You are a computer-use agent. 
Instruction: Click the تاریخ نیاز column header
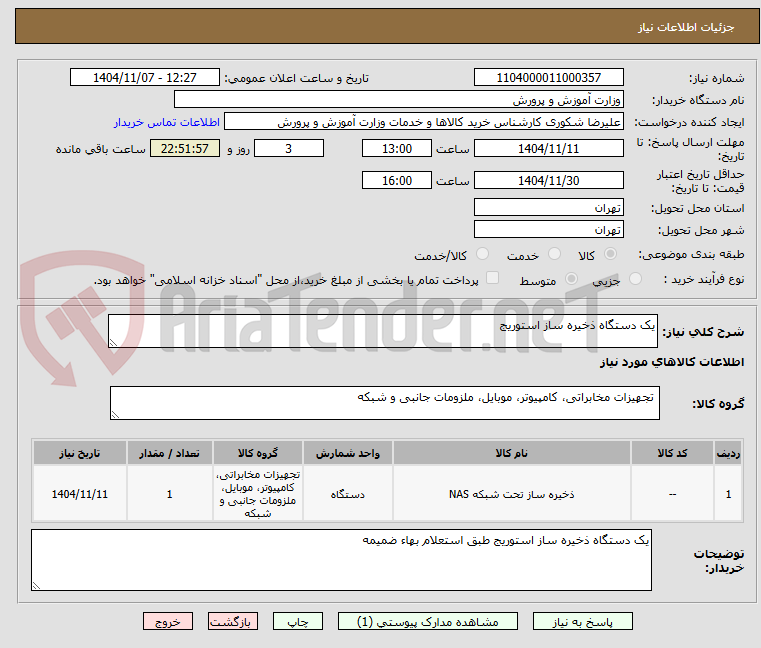[80, 453]
